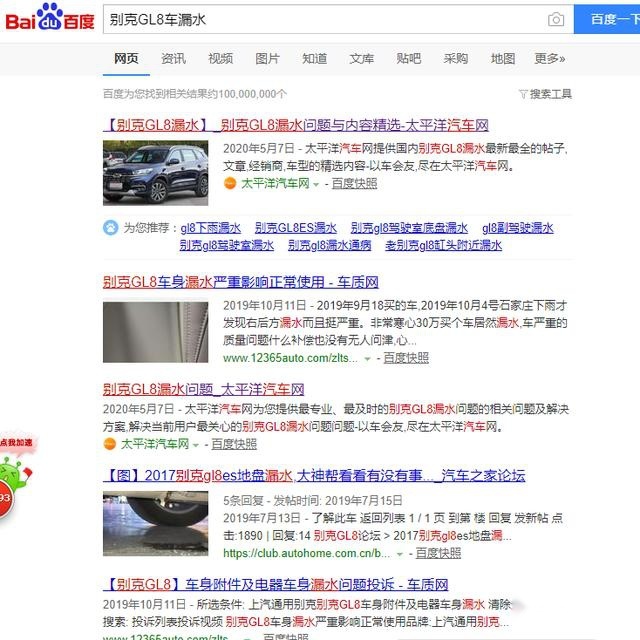Open result 别克GL8车身漏水严重影响正常使用 - 车质网
The image size is (640, 640).
240,282
